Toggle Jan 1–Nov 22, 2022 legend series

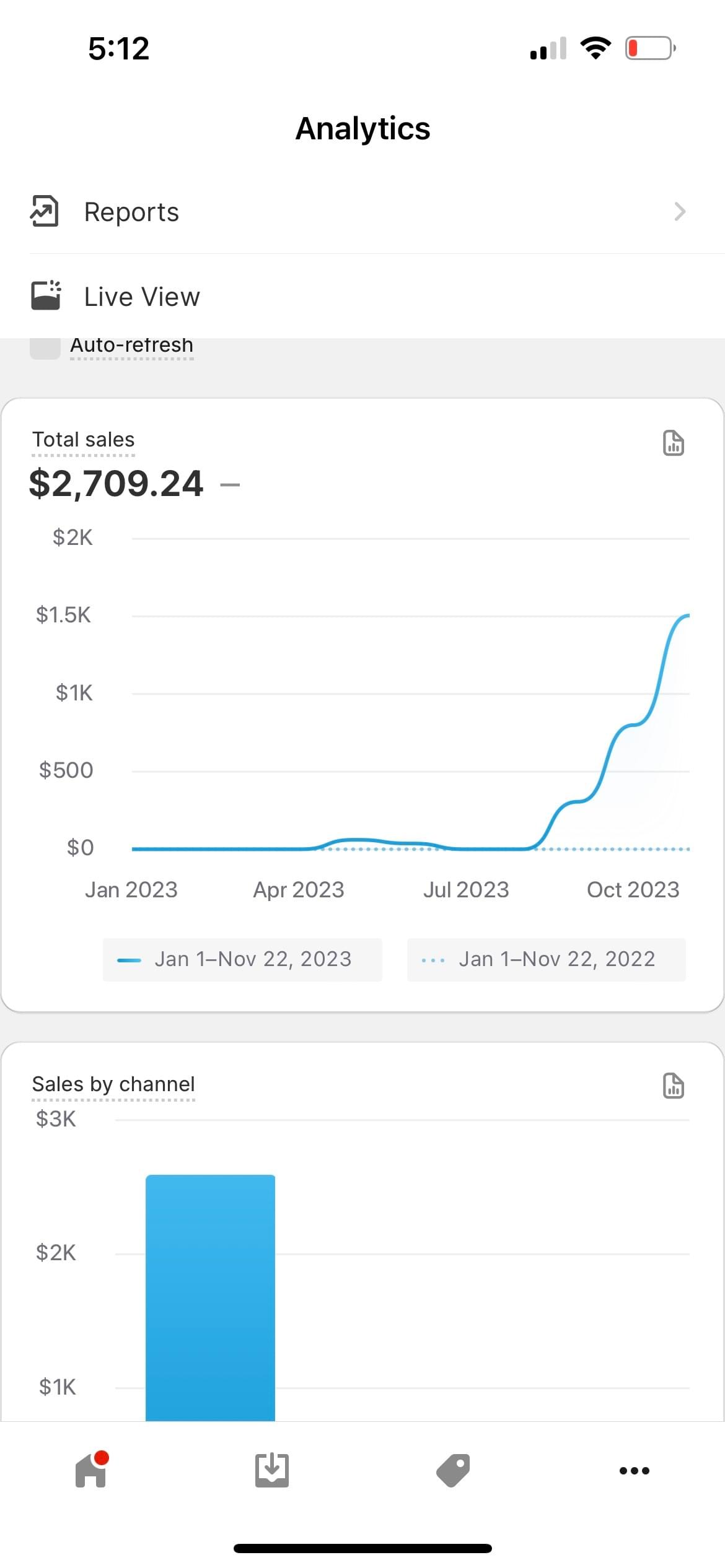546,959
